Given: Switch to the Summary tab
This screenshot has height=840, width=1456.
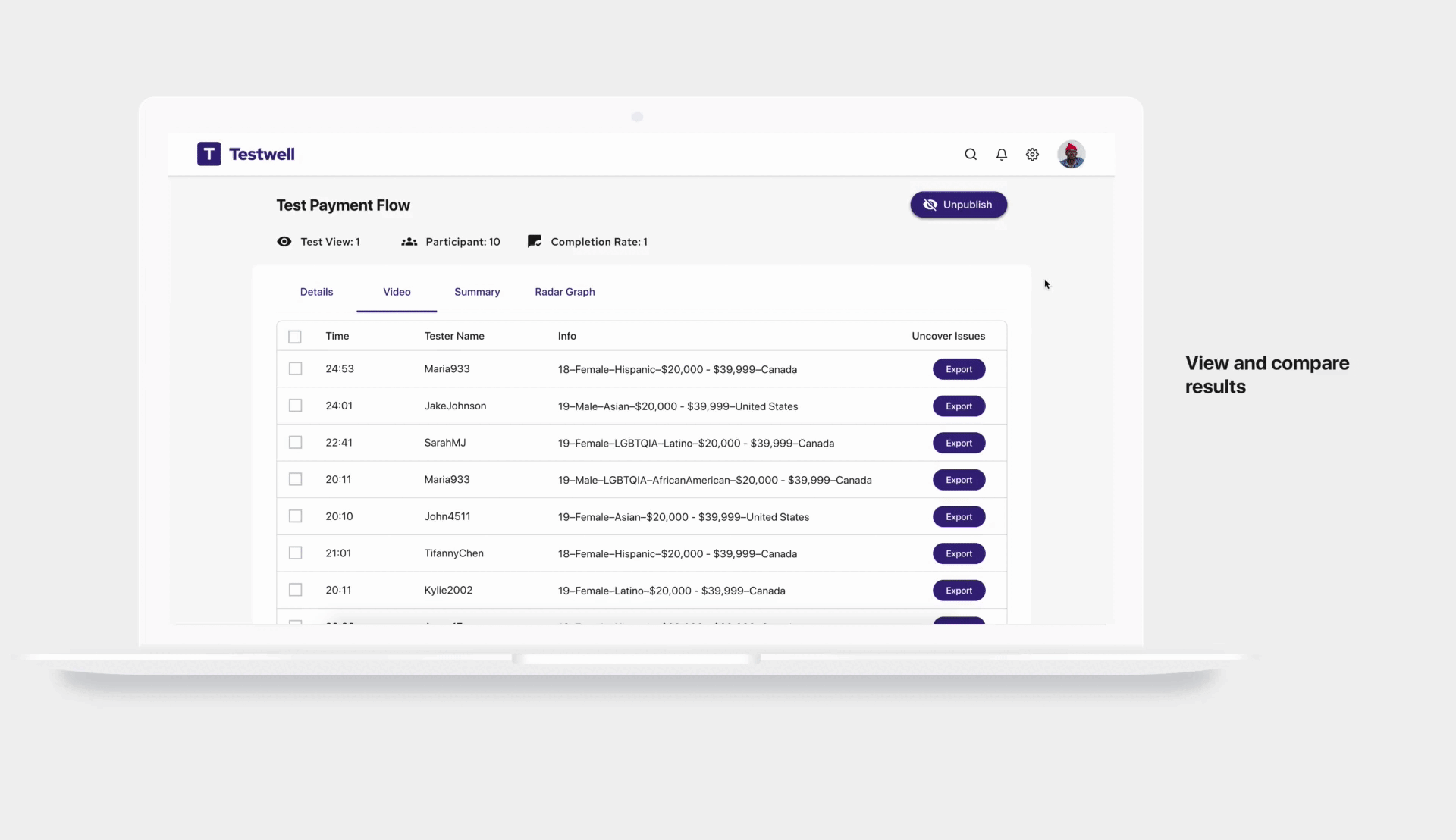Looking at the screenshot, I should click(x=477, y=291).
